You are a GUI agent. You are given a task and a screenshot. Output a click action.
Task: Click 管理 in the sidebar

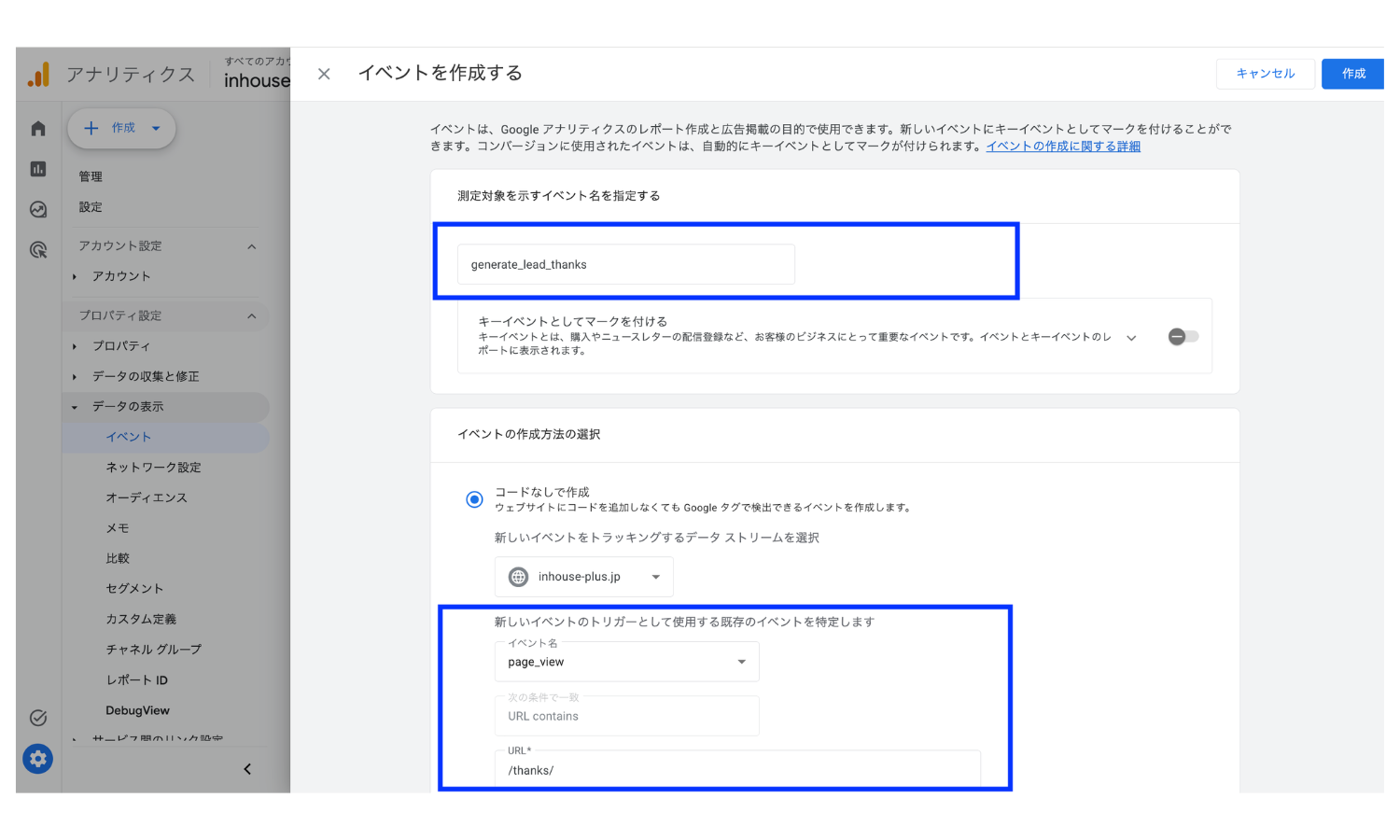pyautogui.click(x=91, y=176)
